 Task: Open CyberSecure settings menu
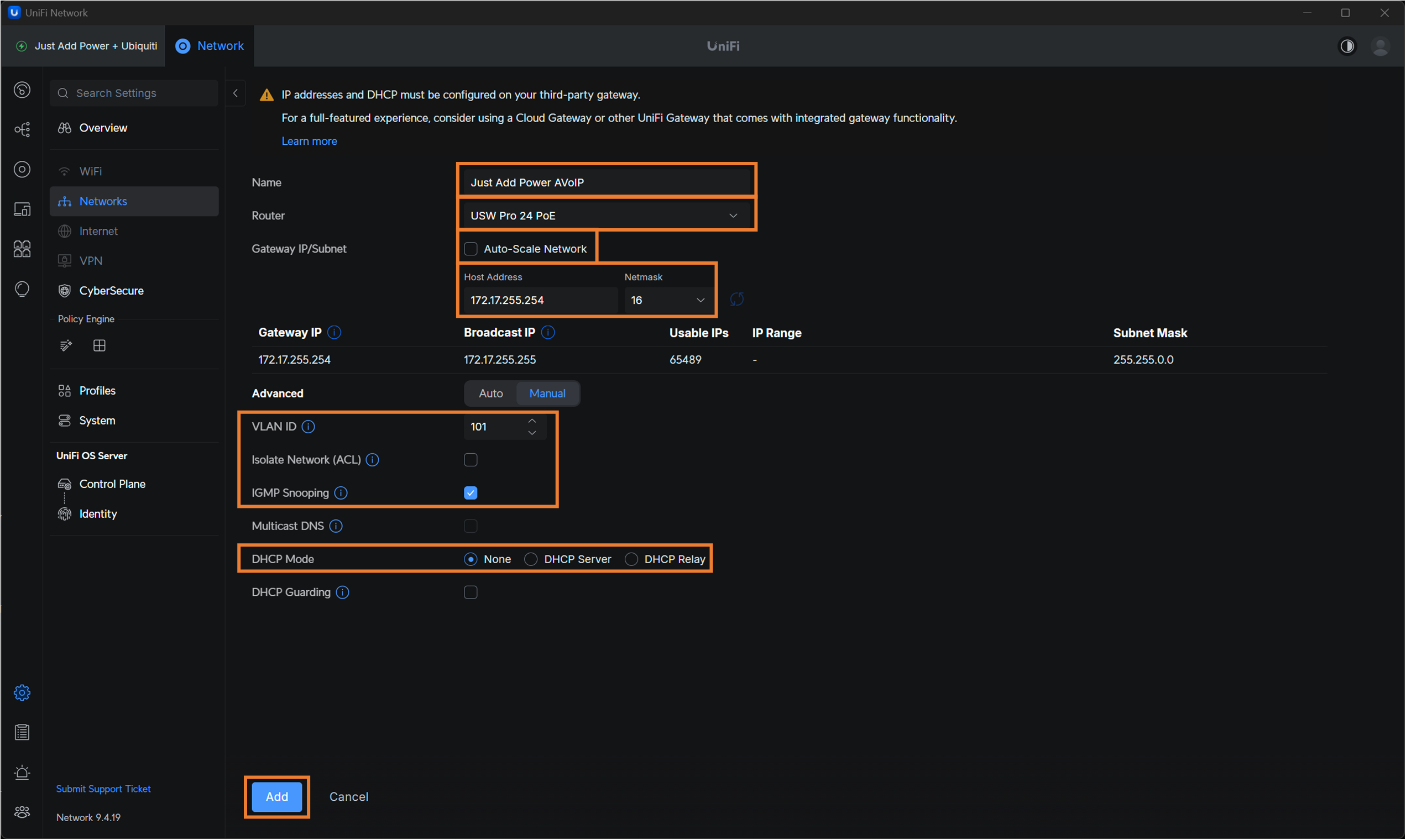(x=112, y=291)
